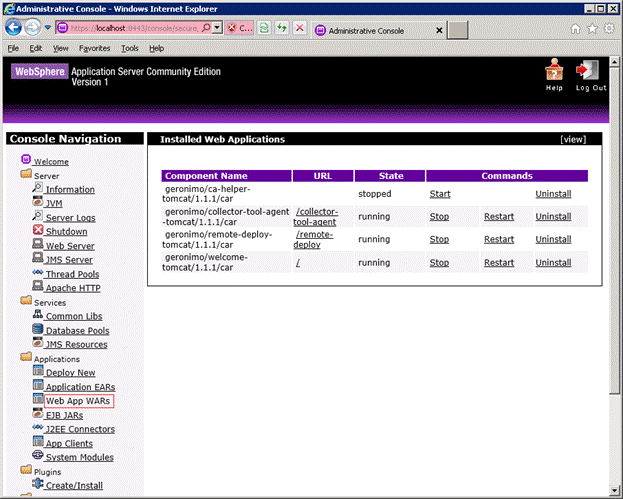Start the ca-helper-tomcat application
This screenshot has height=499, width=623.
click(440, 194)
